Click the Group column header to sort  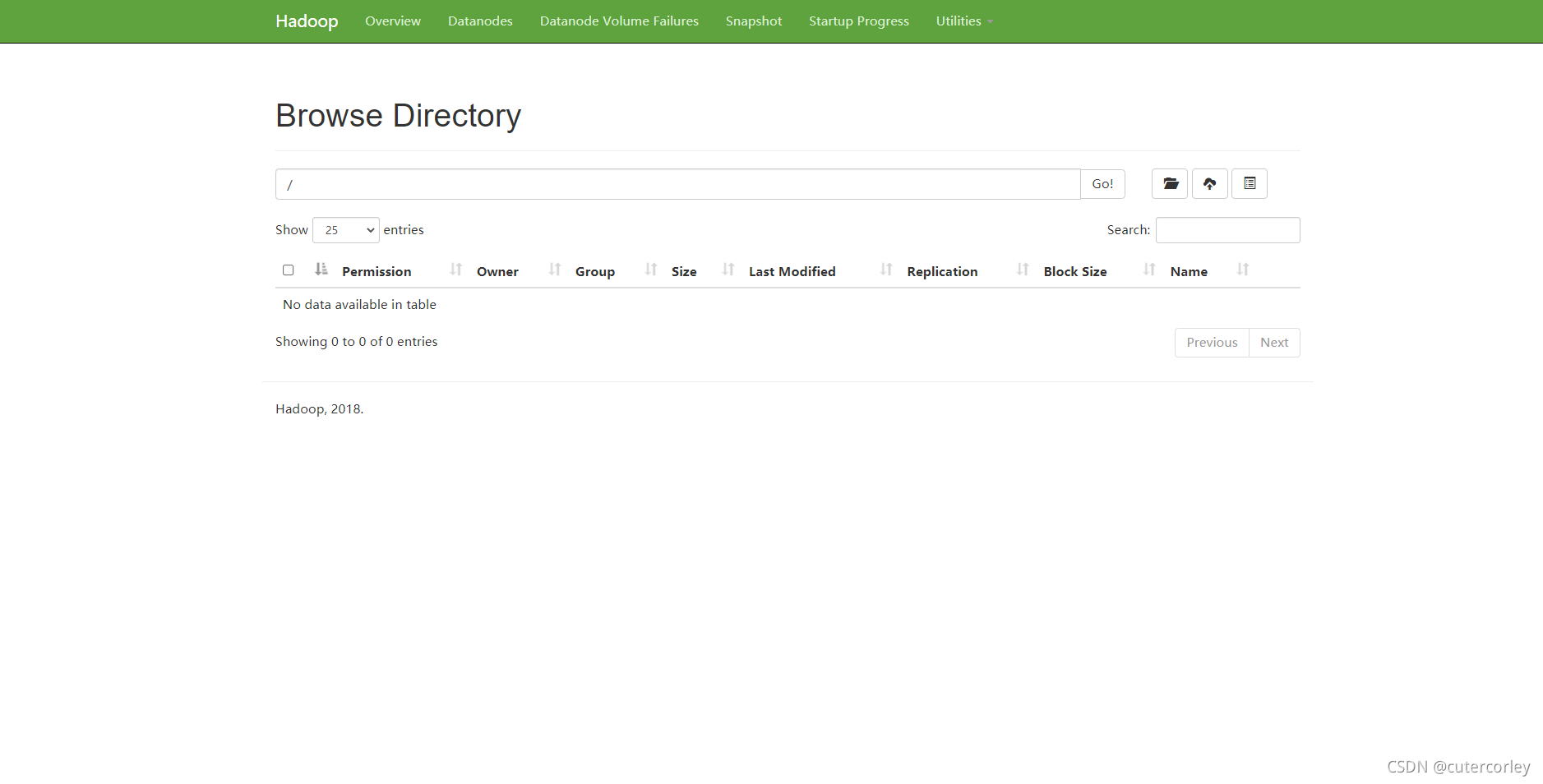tap(595, 271)
